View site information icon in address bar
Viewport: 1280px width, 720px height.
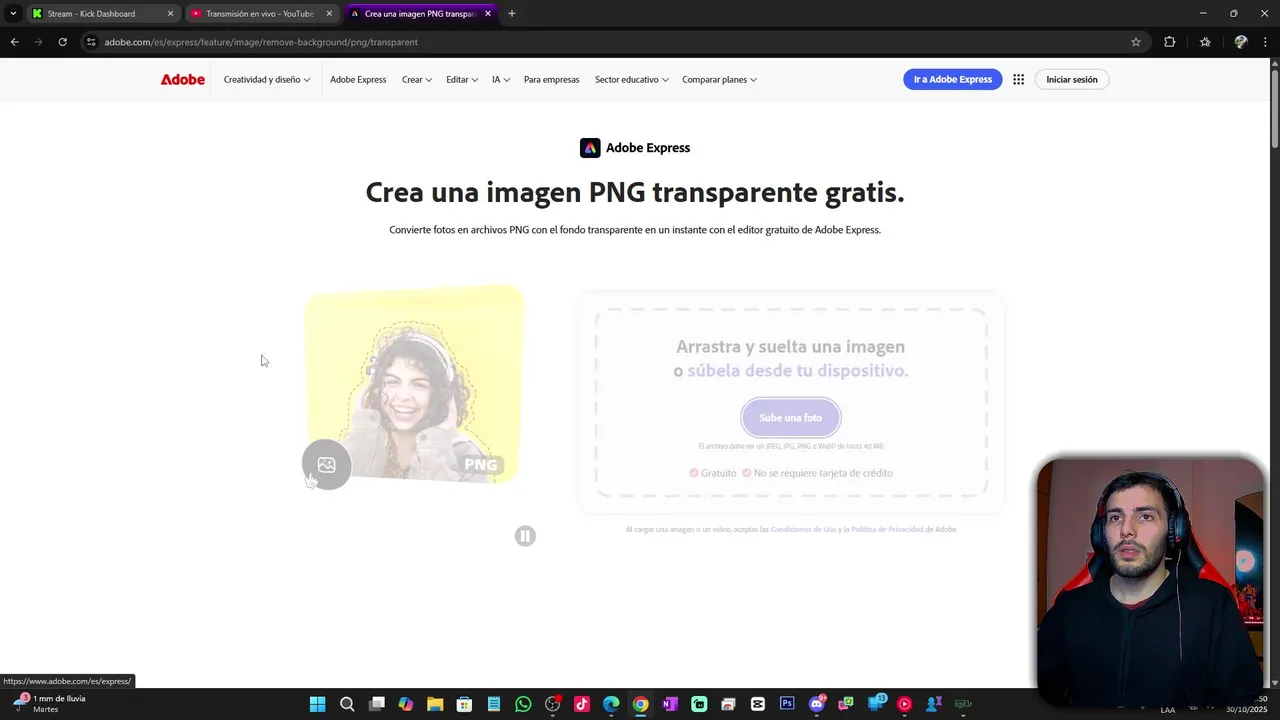pyautogui.click(x=91, y=42)
